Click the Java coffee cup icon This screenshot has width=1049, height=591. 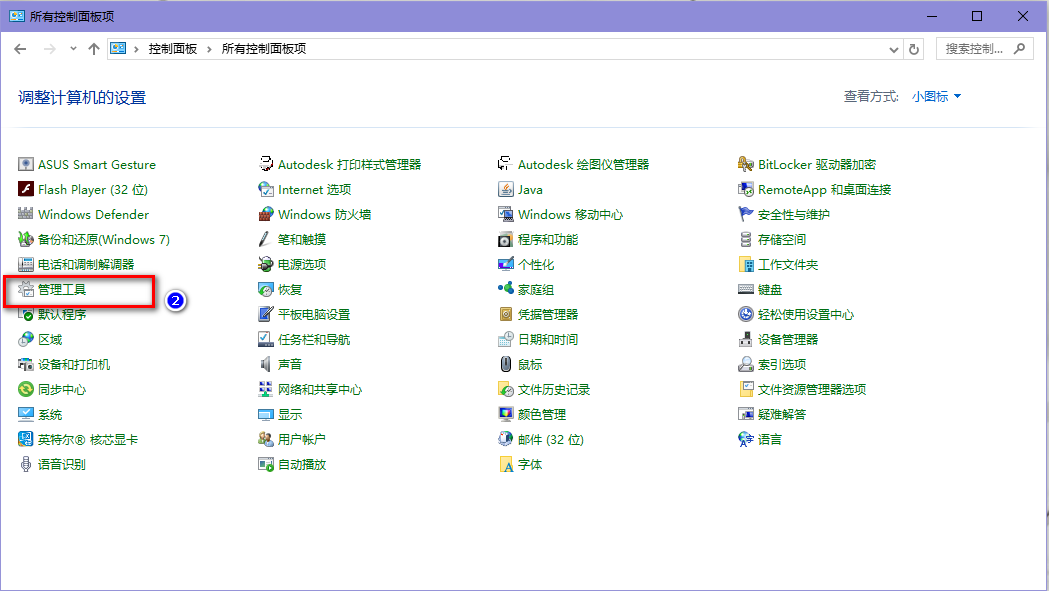[x=506, y=189]
